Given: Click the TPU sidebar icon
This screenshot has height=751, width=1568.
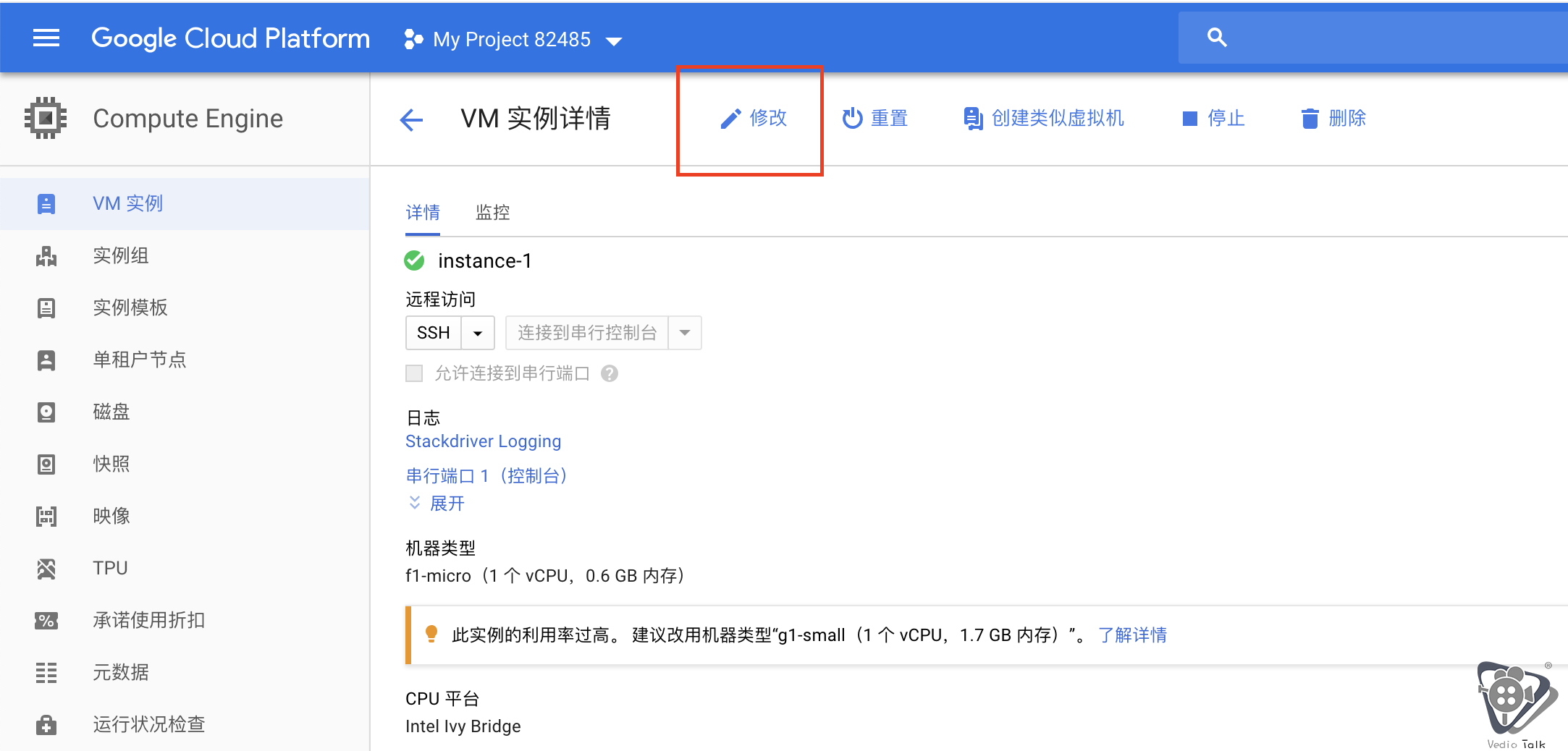Looking at the screenshot, I should tap(46, 569).
